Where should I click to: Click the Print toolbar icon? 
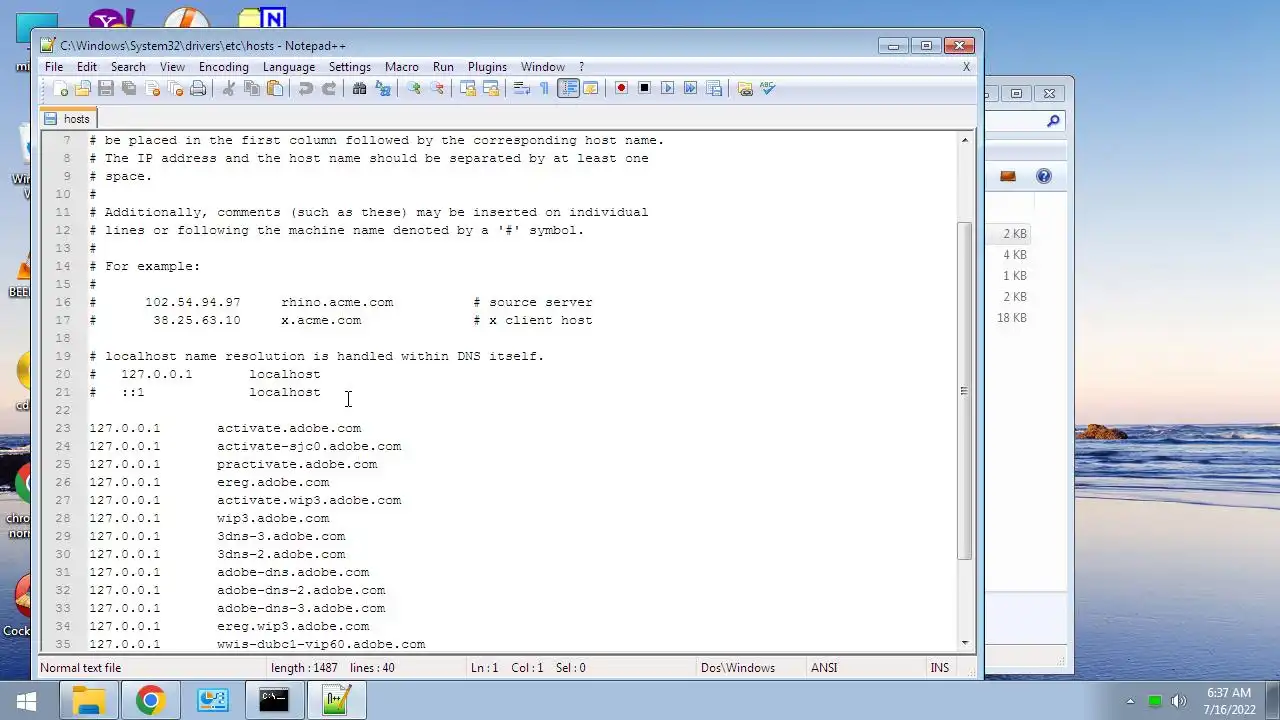[198, 89]
